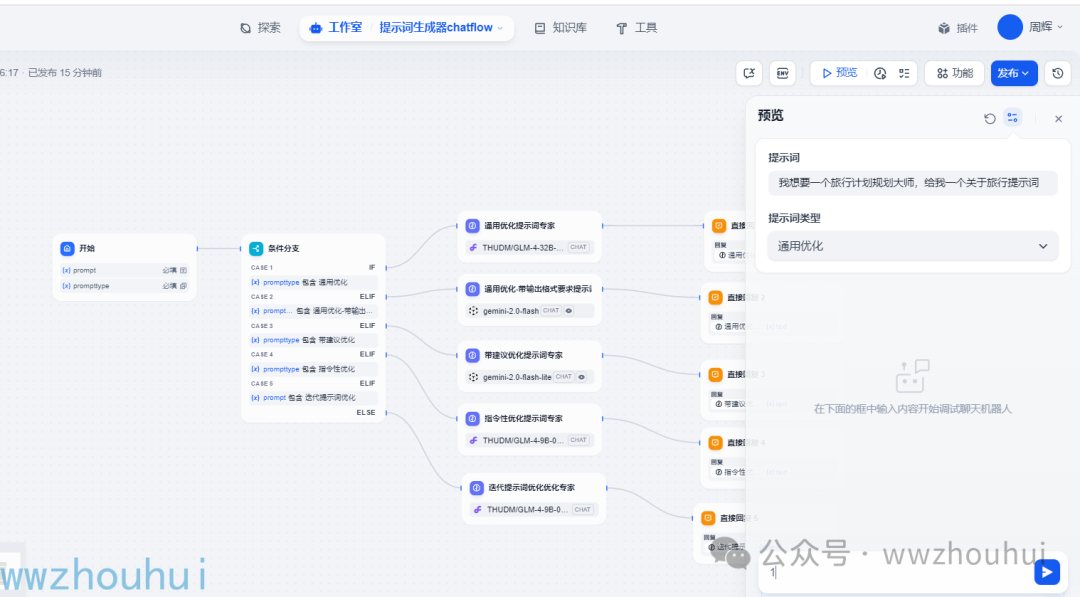Open the 插件 plugins page
1080x597 pixels.
958,28
